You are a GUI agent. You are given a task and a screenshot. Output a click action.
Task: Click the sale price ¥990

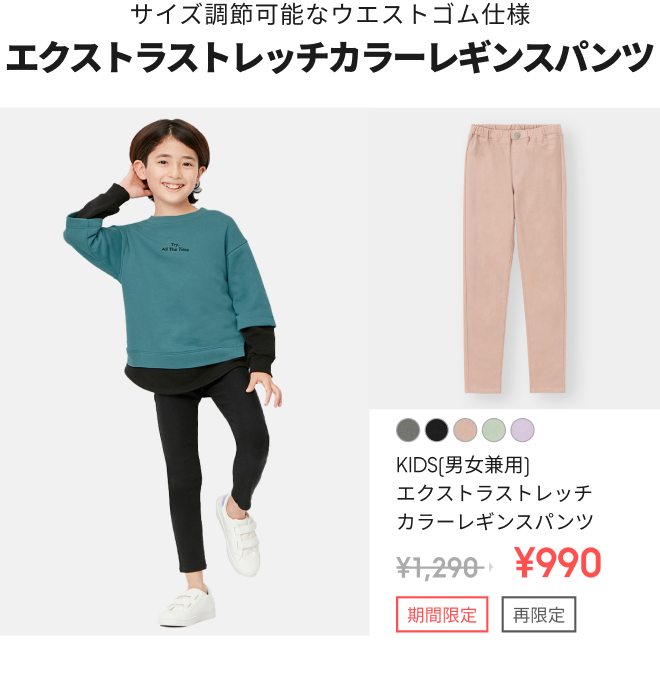[x=558, y=563]
